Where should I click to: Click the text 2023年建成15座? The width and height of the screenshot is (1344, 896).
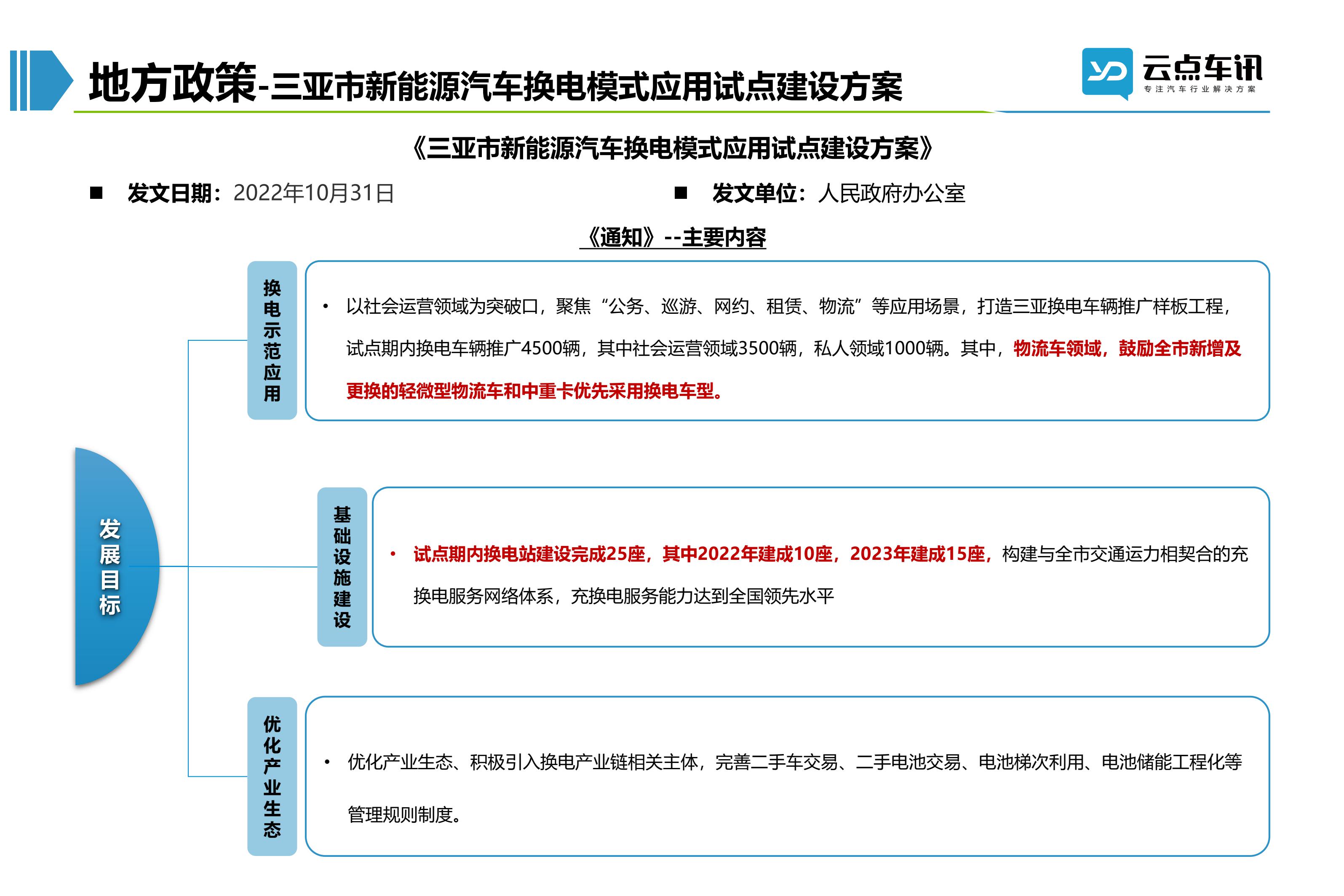coord(917,554)
